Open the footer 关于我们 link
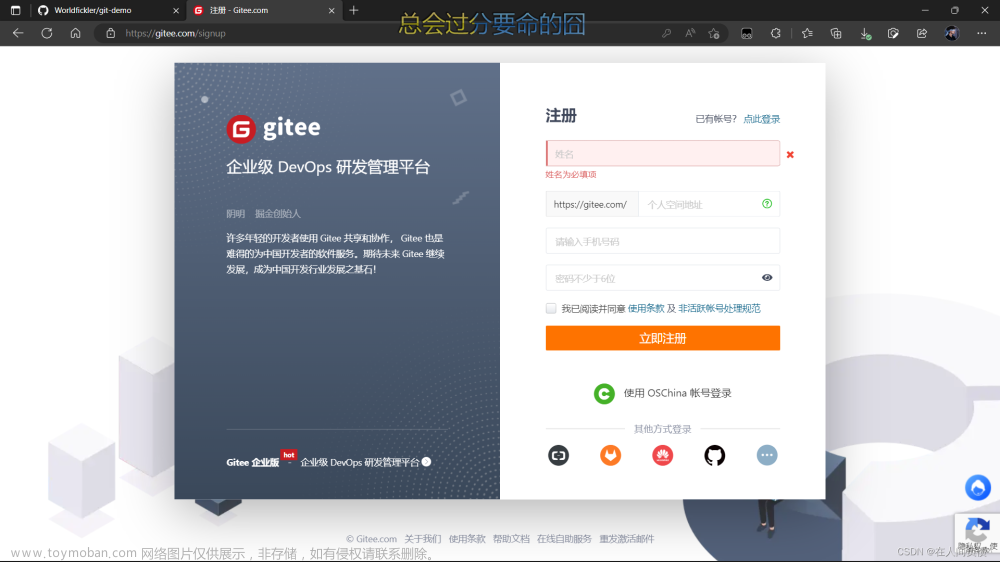This screenshot has width=1000, height=562. tap(423, 539)
